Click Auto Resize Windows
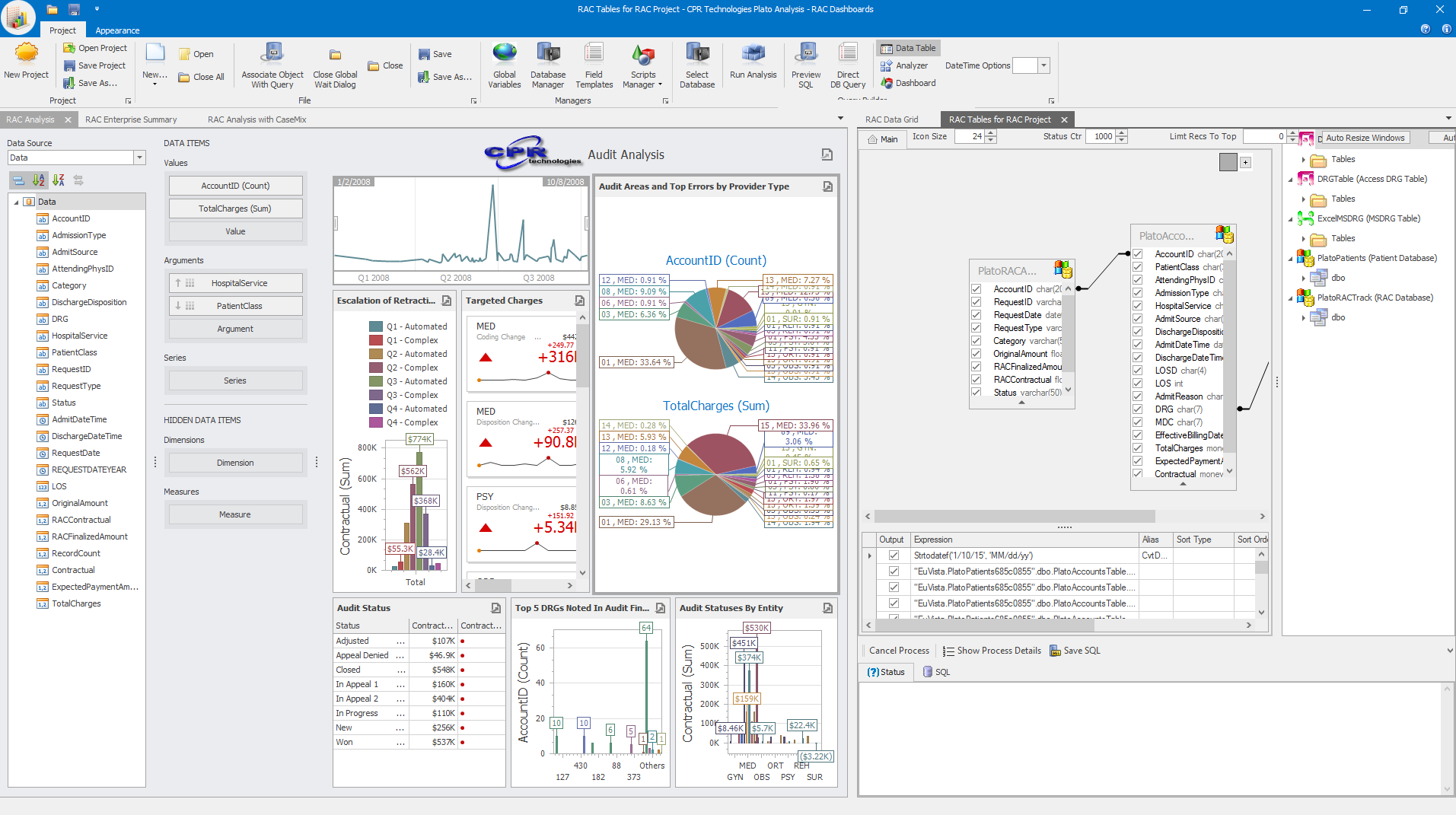 [x=1365, y=138]
